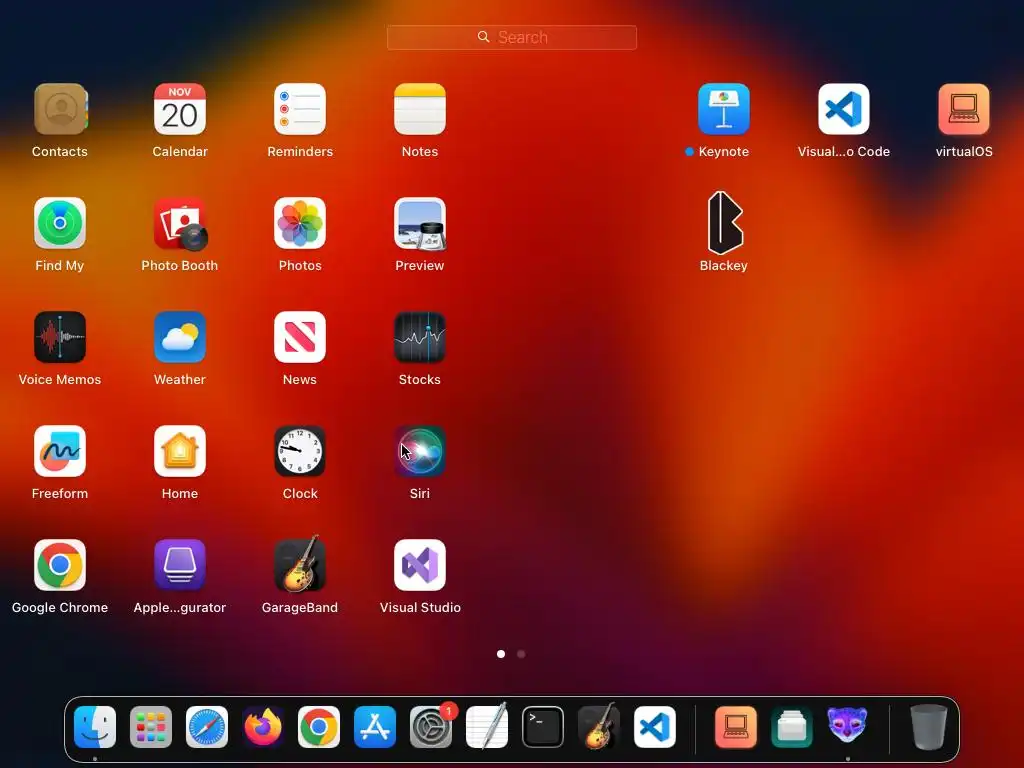Image resolution: width=1024 pixels, height=768 pixels.
Task: Open the Blackey app
Action: [725, 223]
